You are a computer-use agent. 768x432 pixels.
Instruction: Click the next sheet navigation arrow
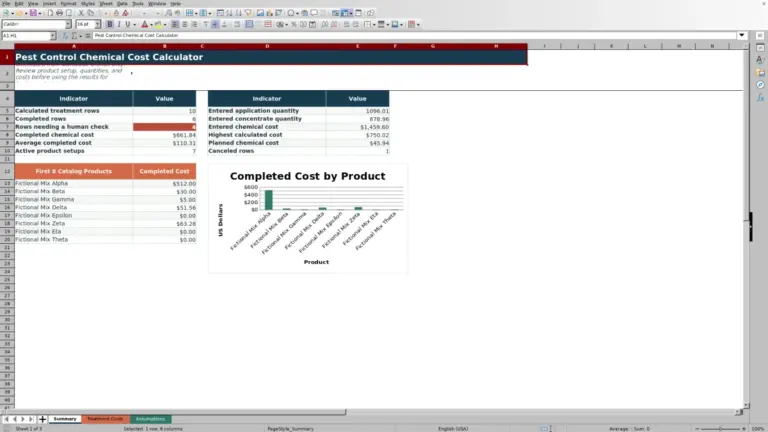tap(23, 419)
